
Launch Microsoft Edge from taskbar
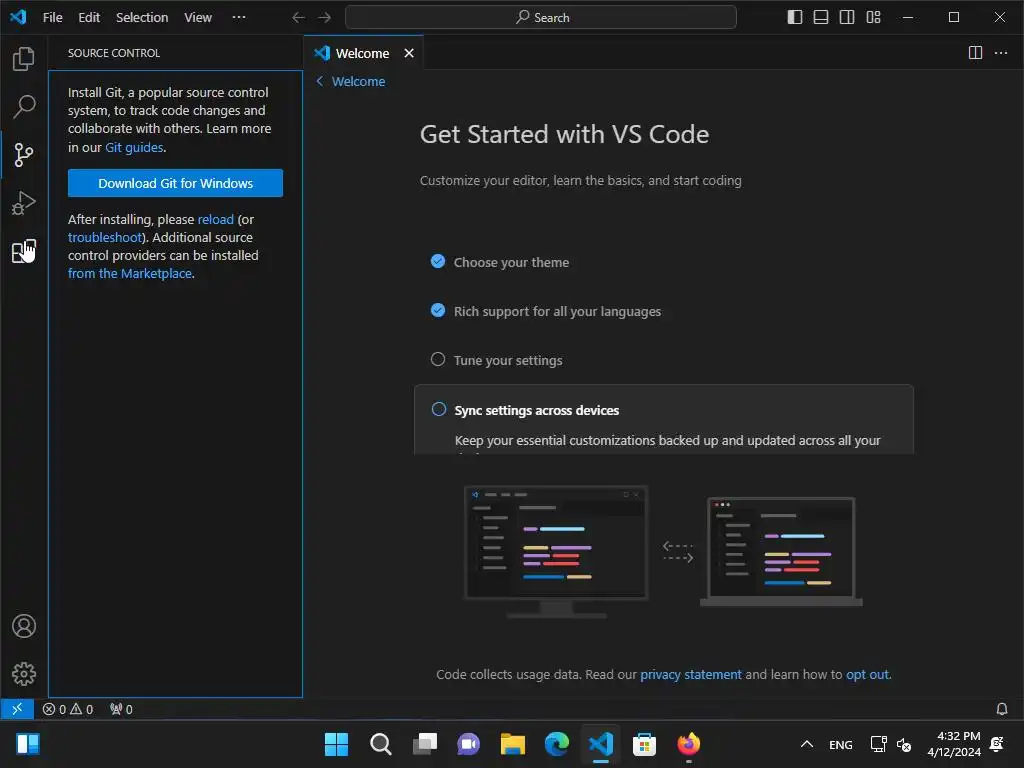click(556, 744)
